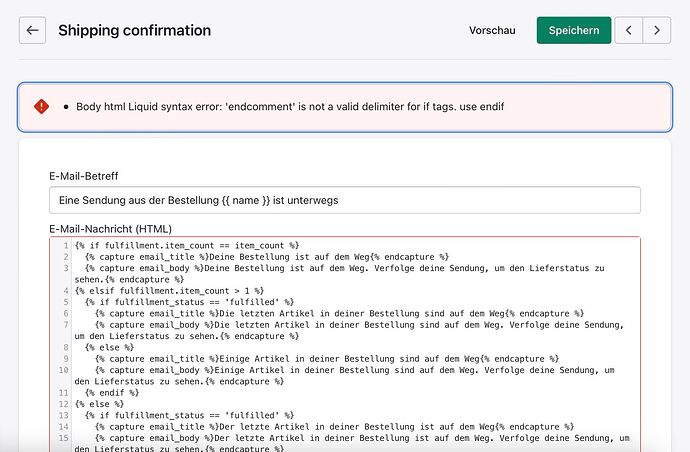Click line 14 'Der letzte Artikel' email_title
This screenshot has width=690, height=452.
(x=334, y=427)
